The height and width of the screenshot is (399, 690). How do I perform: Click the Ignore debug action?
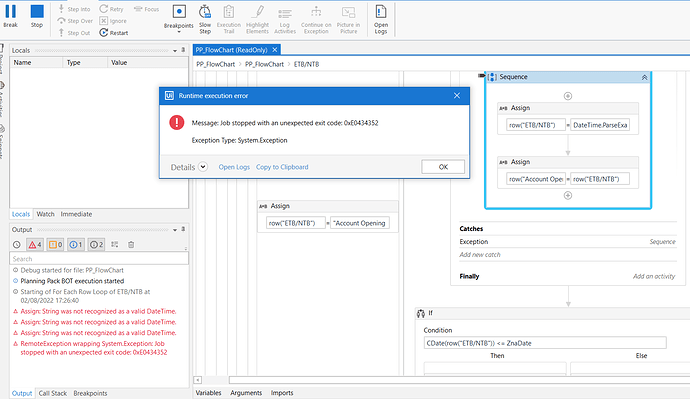(113, 21)
